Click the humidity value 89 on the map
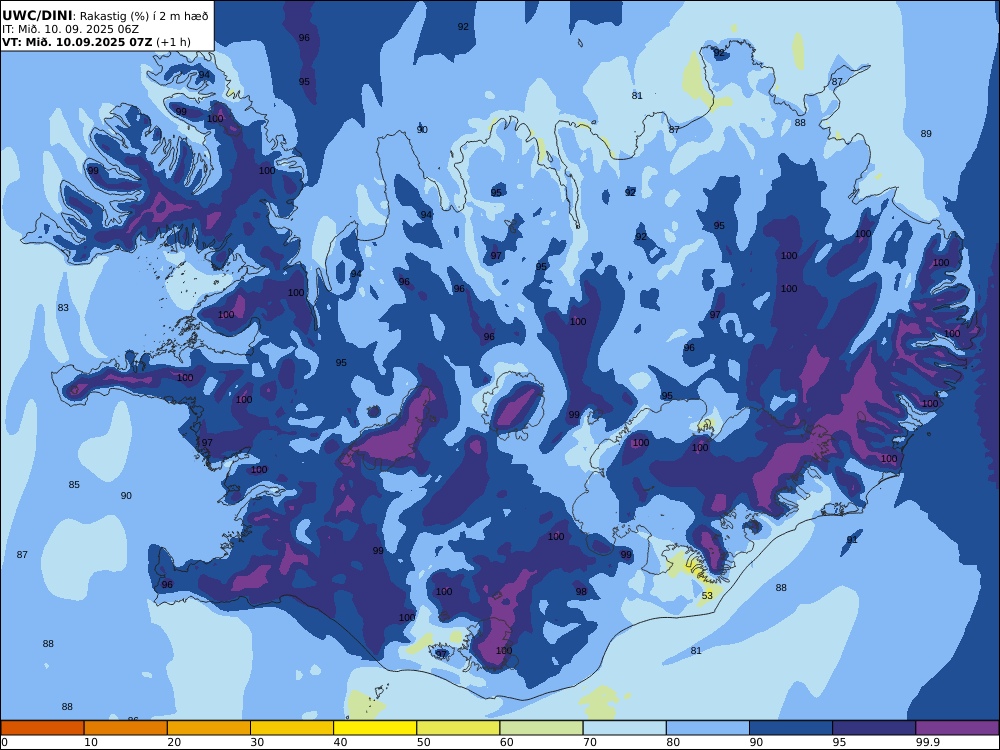 [x=926, y=133]
